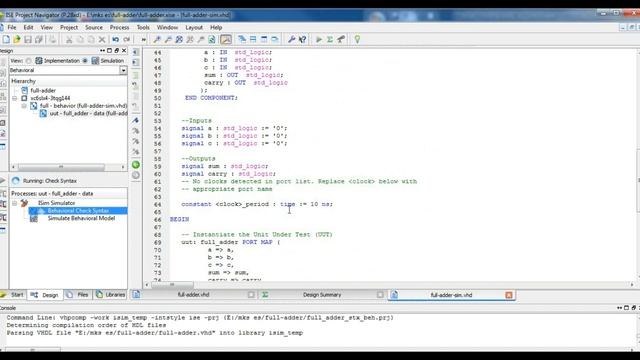
Task: Click 'uut: full_adder PORT MAP' line
Action: (231, 242)
